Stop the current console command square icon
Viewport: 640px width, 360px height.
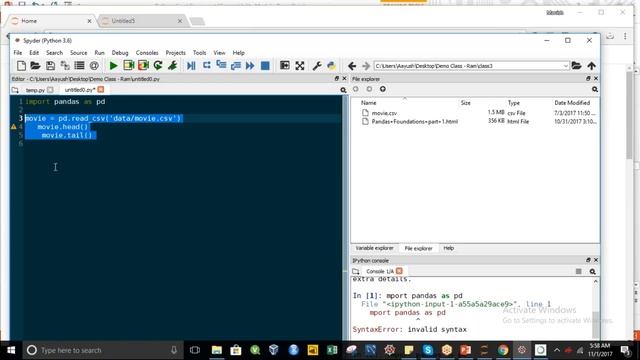[x=578, y=271]
